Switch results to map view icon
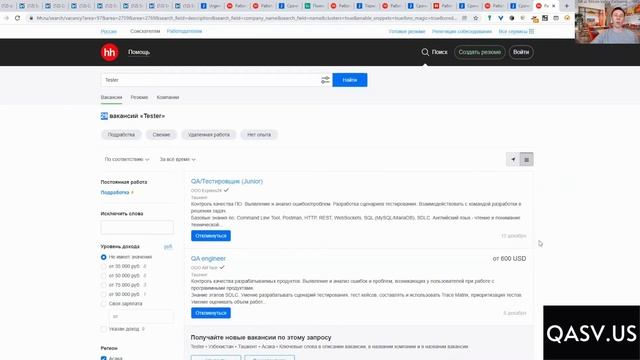640x360 pixels. tap(513, 160)
